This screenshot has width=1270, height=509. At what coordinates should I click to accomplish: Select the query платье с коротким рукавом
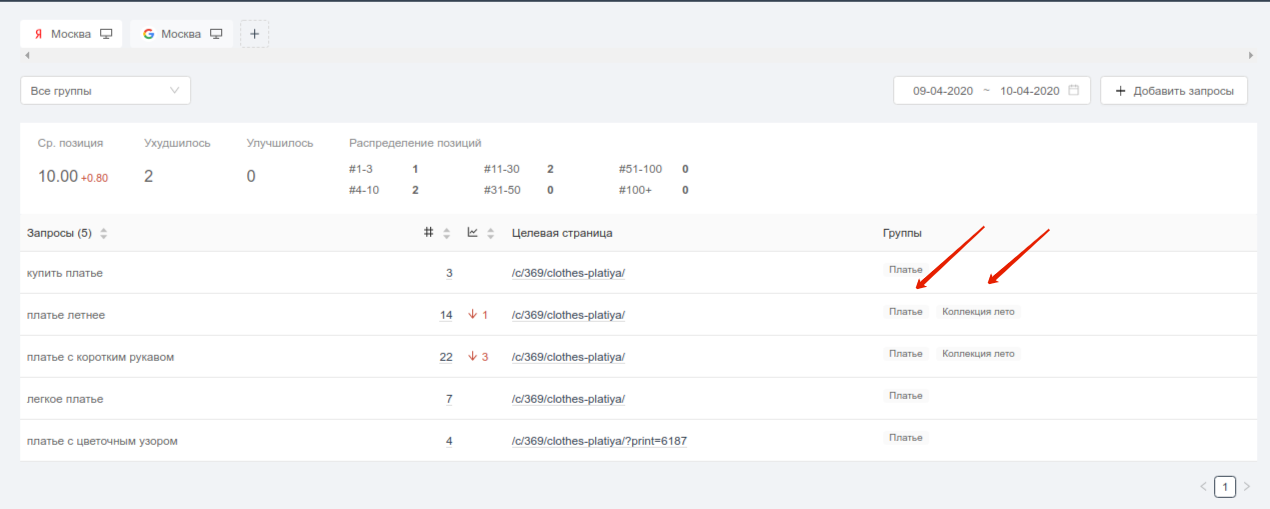click(x=100, y=357)
